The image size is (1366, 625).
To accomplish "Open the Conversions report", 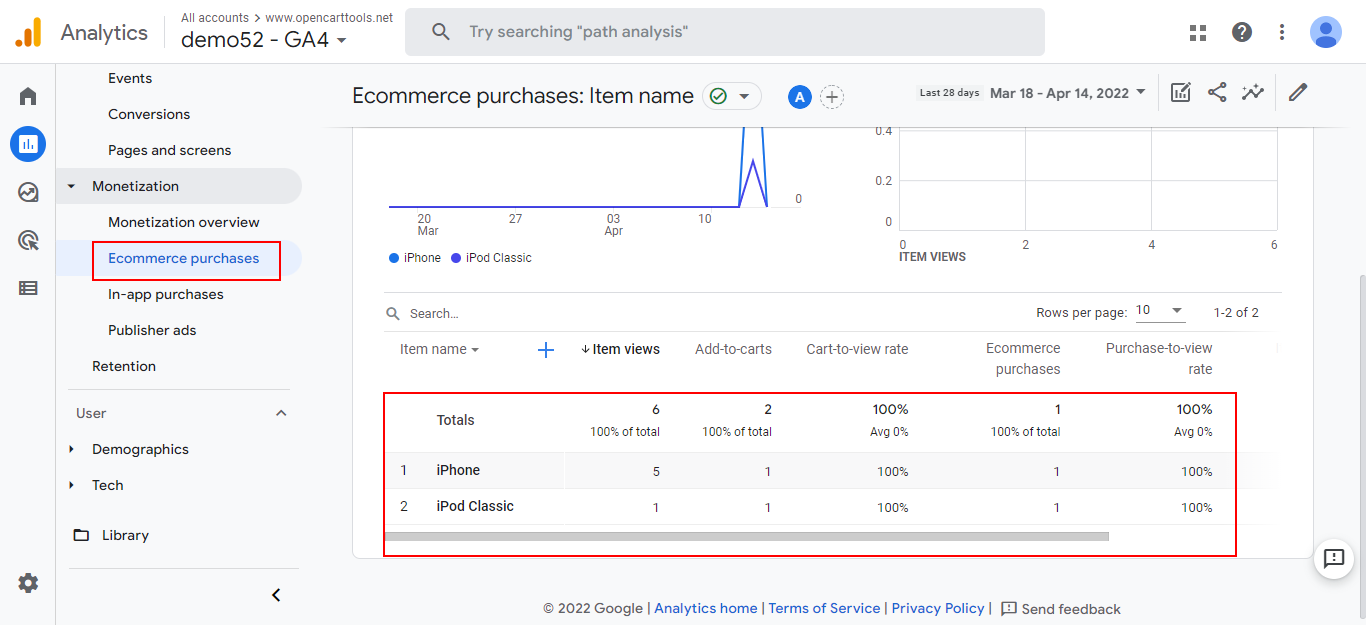I will click(149, 114).
